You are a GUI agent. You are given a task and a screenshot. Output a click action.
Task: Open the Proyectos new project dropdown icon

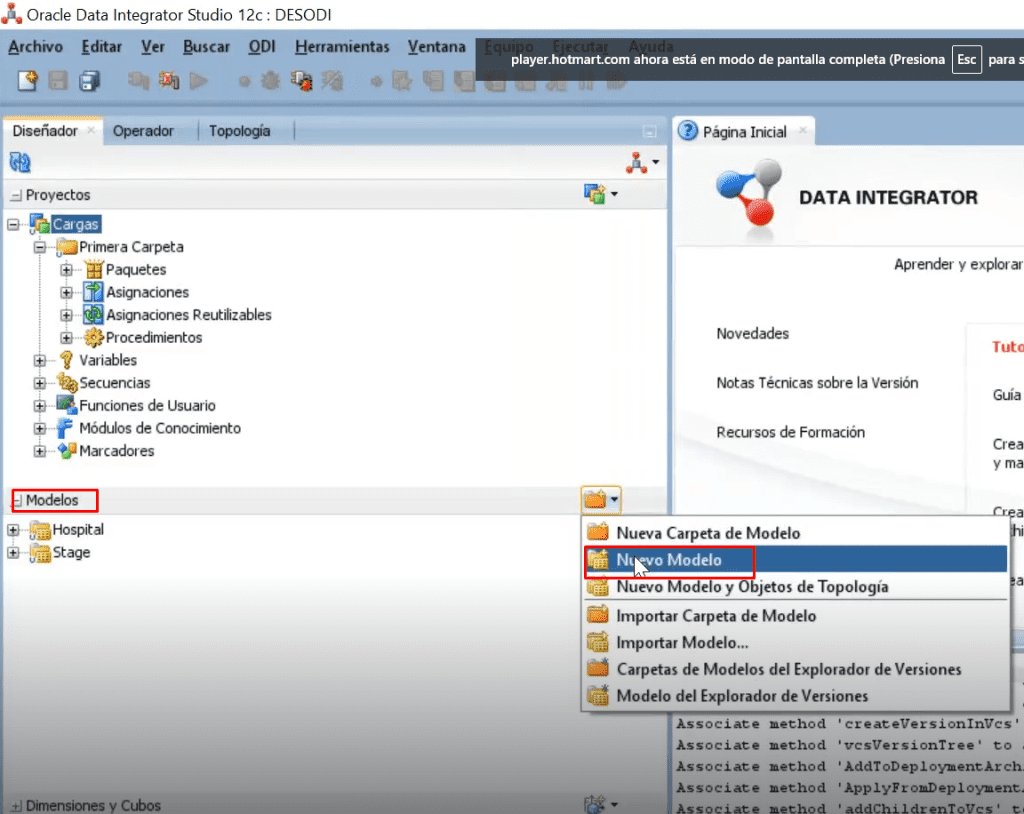(x=601, y=194)
